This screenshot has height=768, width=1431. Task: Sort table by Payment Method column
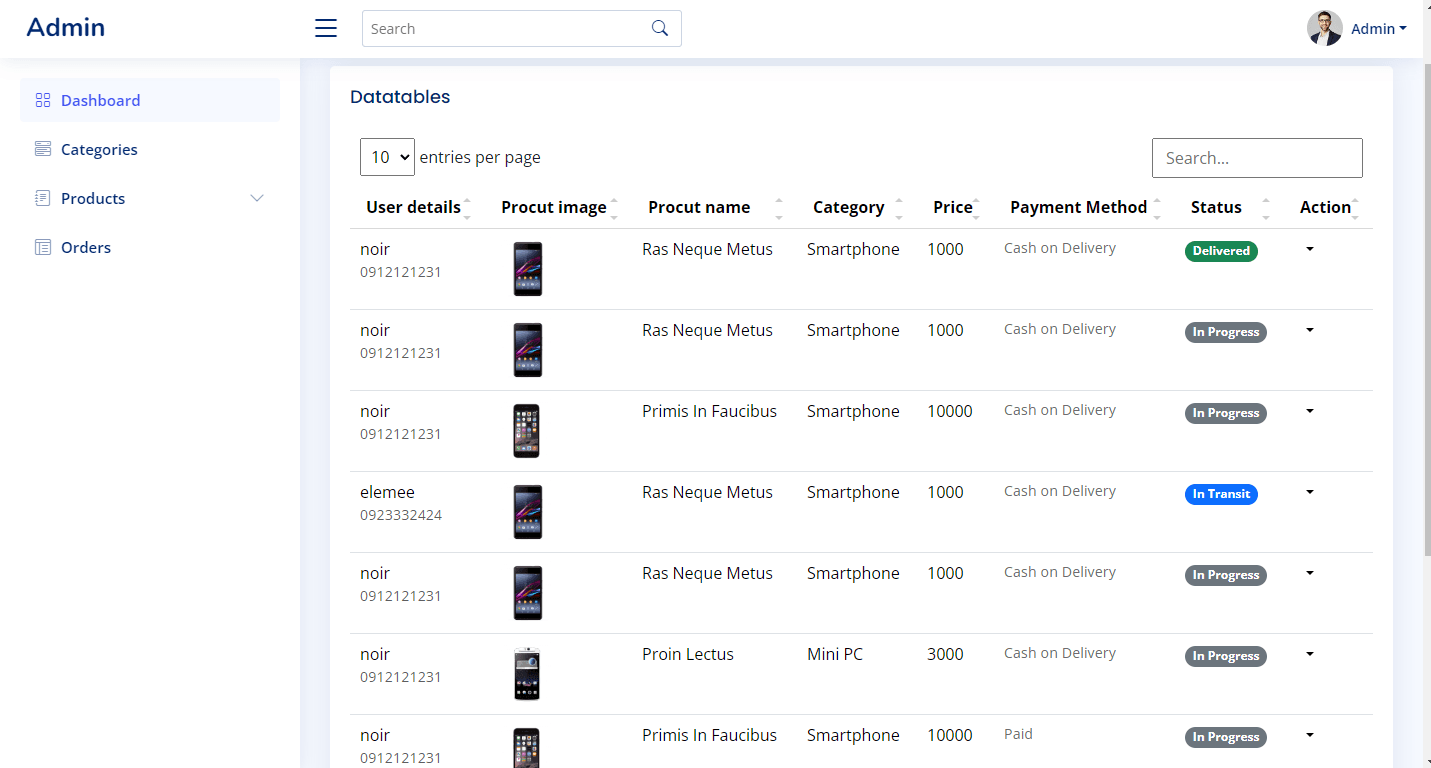point(1084,207)
